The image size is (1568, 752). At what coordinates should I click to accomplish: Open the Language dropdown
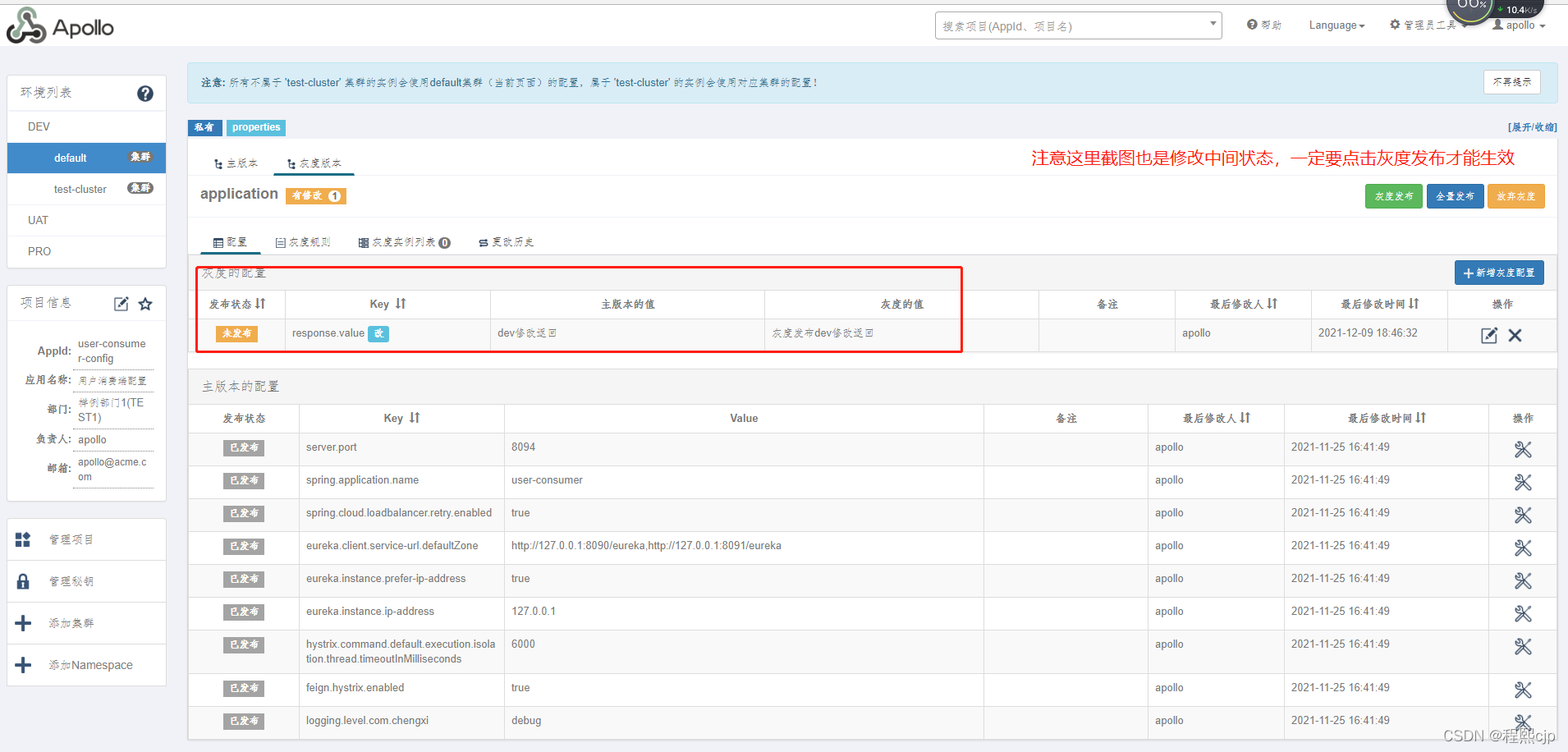[1336, 25]
